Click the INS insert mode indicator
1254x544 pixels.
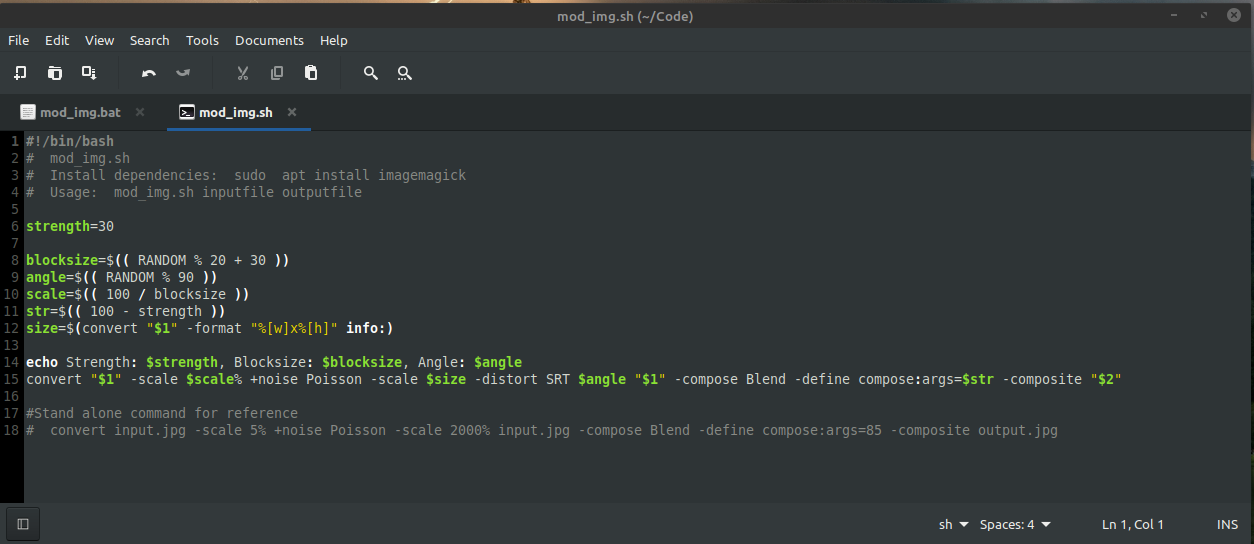tap(1227, 524)
